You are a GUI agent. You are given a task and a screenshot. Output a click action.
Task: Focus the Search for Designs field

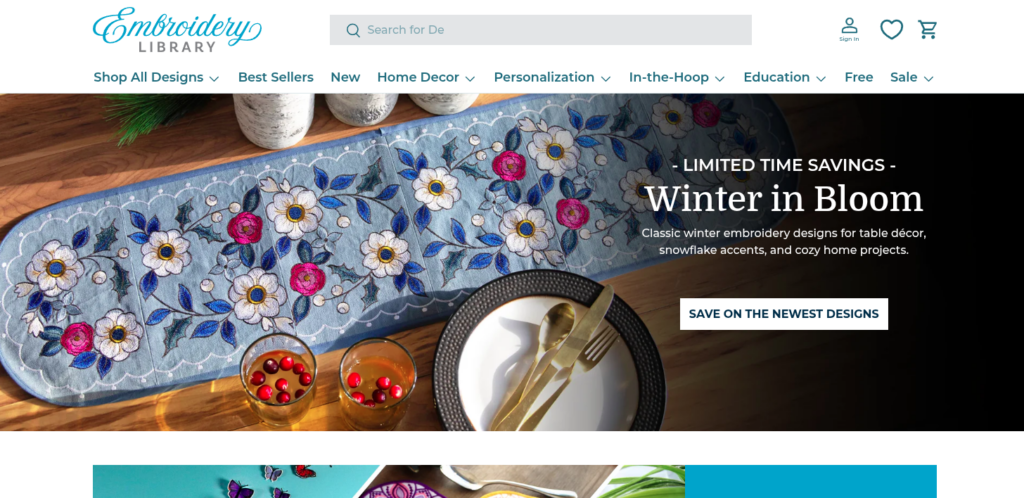[x=540, y=30]
